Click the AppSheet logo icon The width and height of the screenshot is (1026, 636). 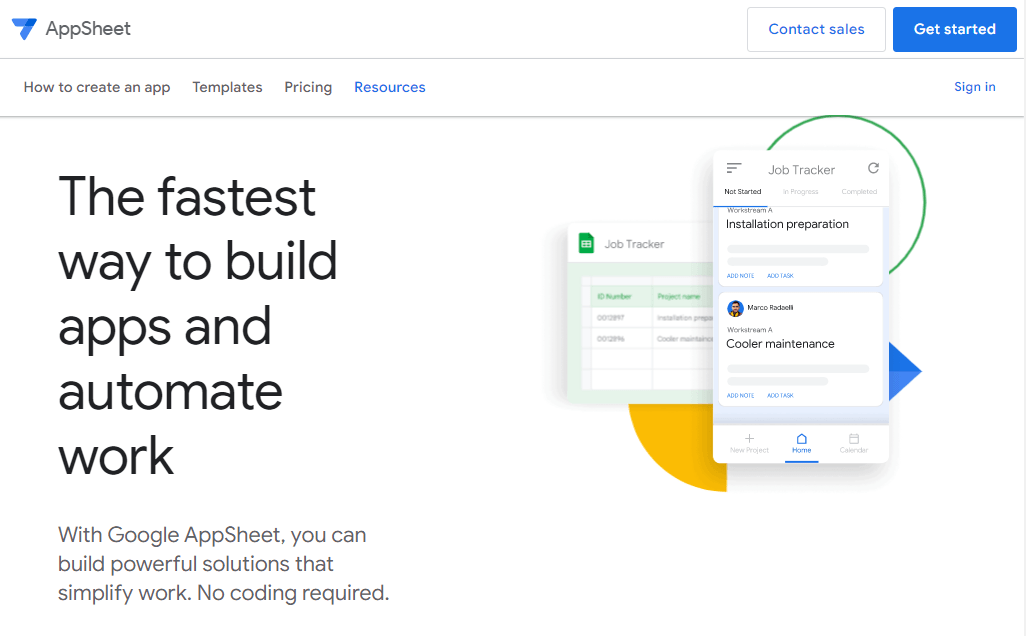(25, 28)
